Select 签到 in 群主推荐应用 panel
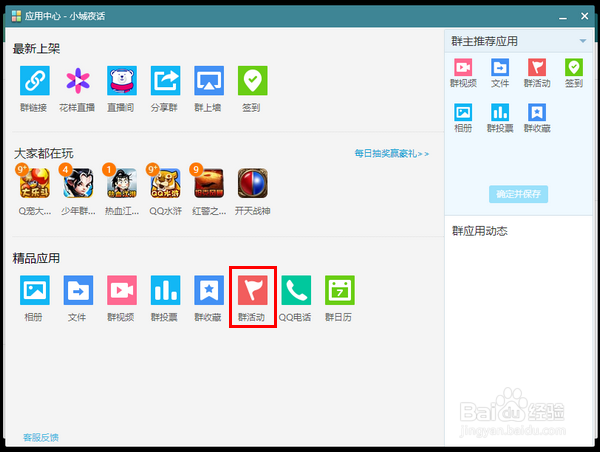 click(x=574, y=67)
